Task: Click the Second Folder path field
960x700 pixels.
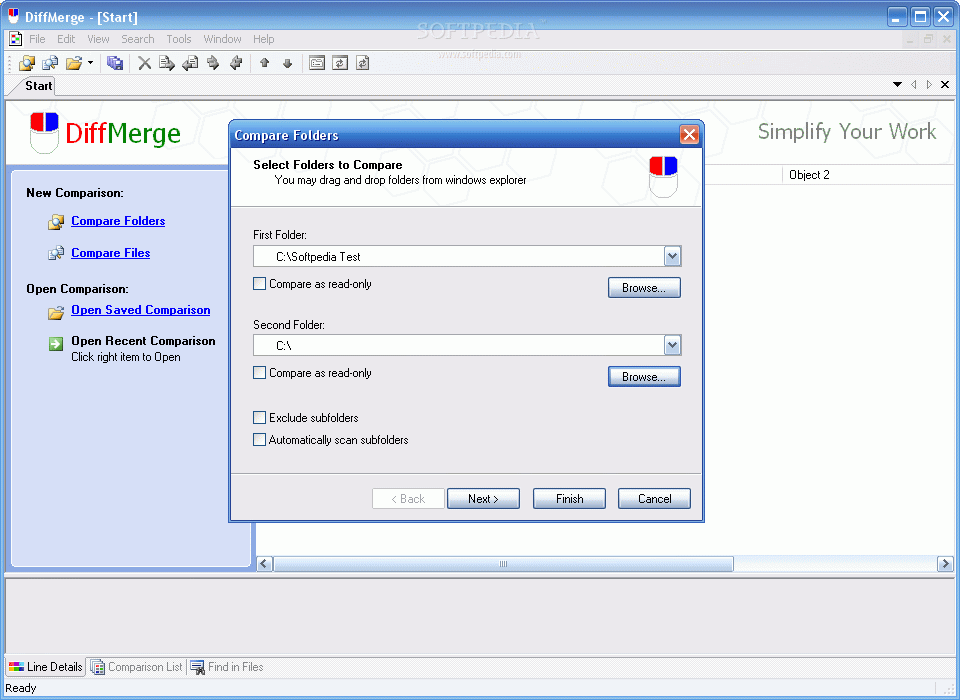Action: tap(460, 346)
